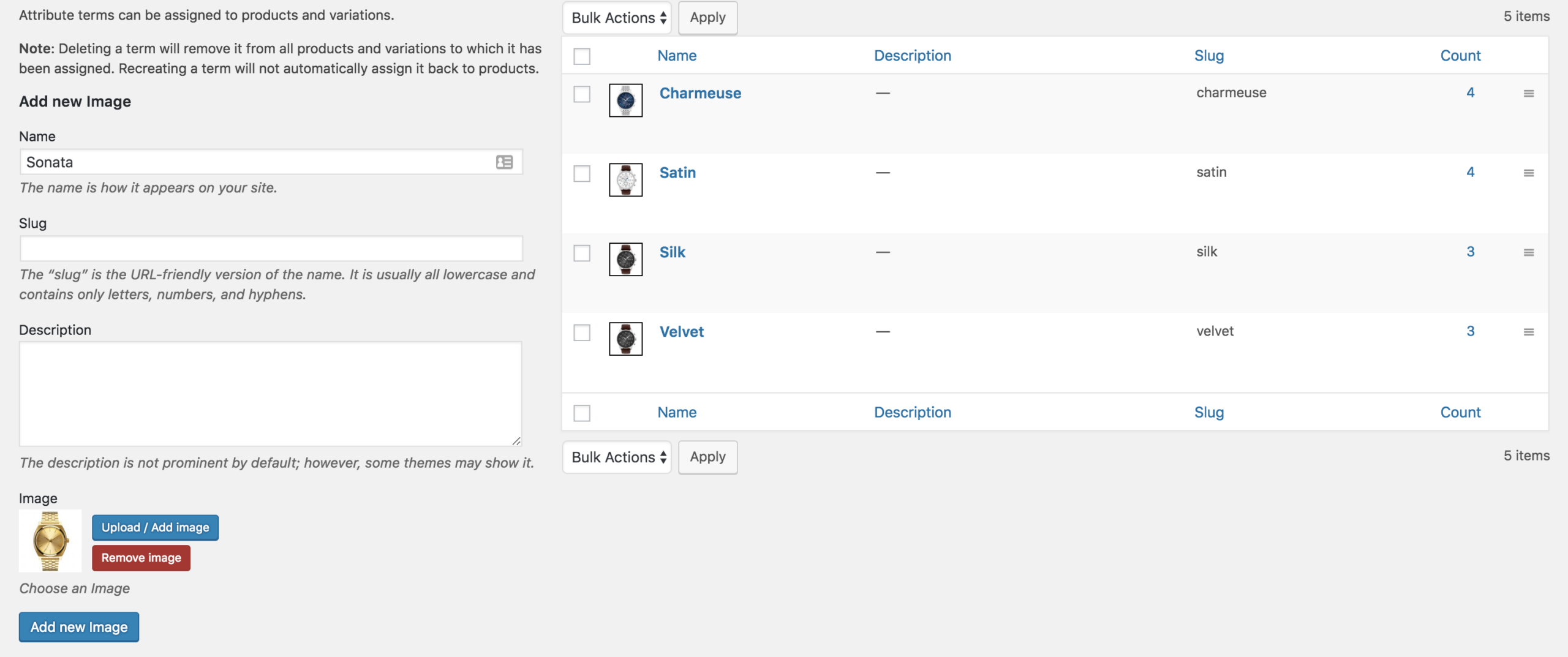
Task: Check the checkbox for Silk row
Action: (581, 253)
